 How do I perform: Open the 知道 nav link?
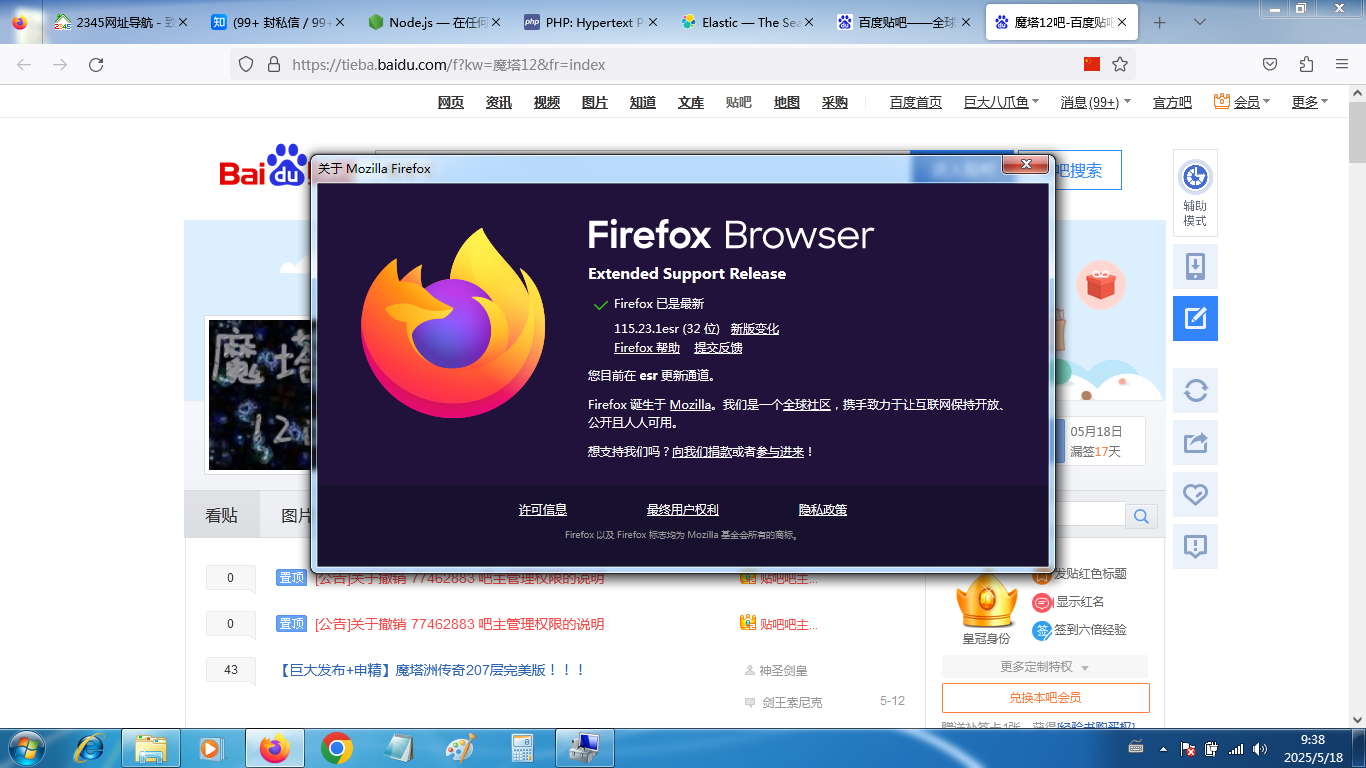[643, 102]
